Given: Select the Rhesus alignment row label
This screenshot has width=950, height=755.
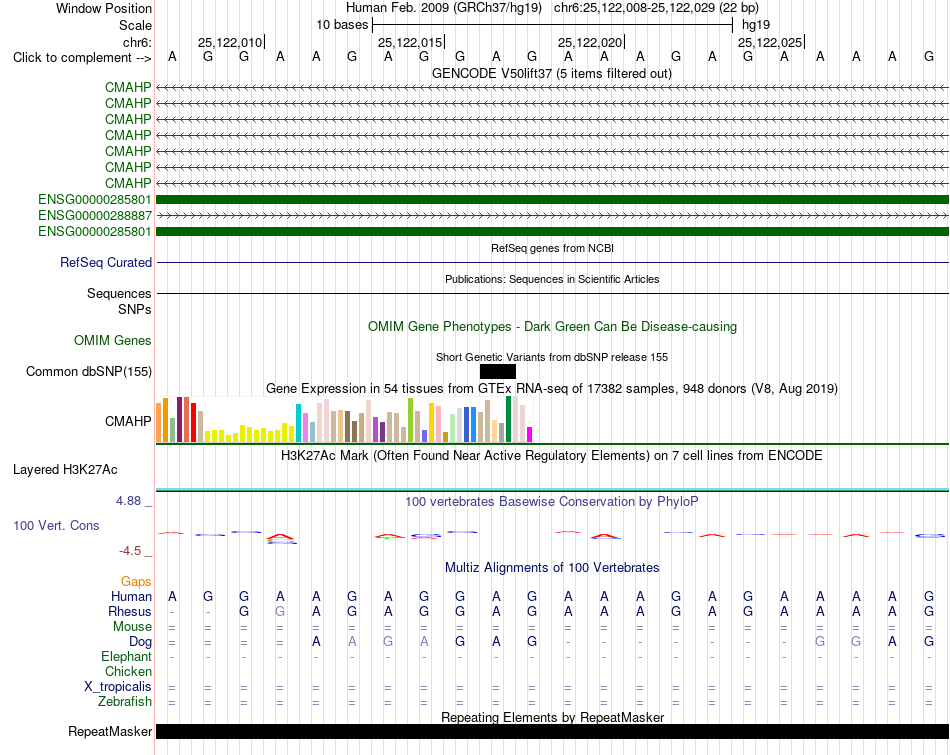Looking at the screenshot, I should pyautogui.click(x=130, y=611).
